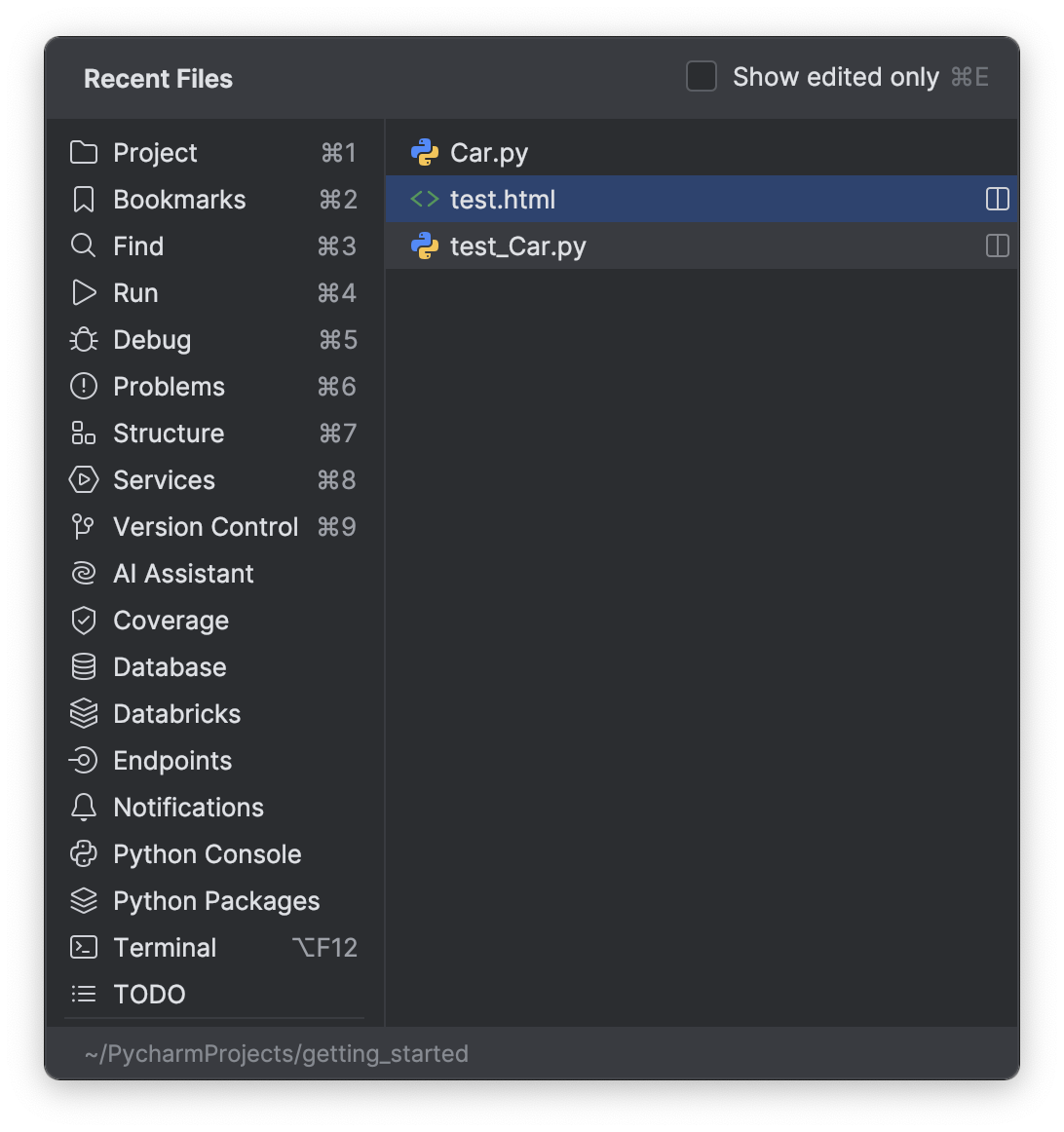1064x1132 pixels.
Task: Open the Run tool window play icon
Action: click(x=84, y=293)
